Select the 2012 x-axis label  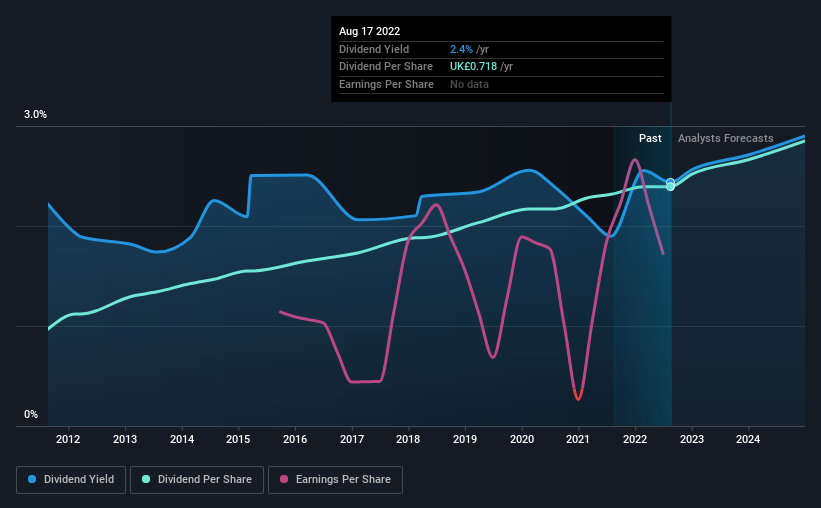coord(68,439)
